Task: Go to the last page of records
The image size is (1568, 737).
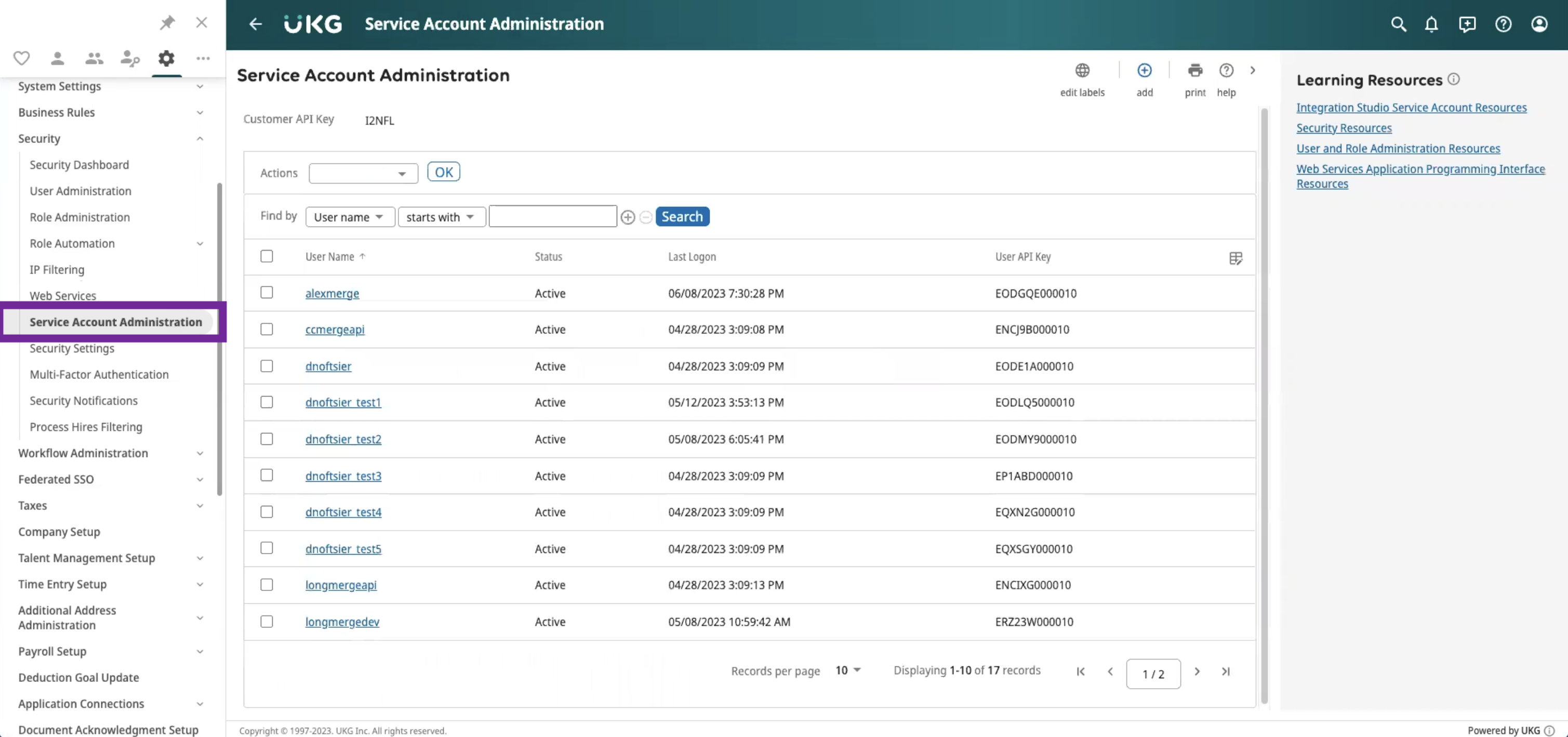Action: [x=1225, y=671]
